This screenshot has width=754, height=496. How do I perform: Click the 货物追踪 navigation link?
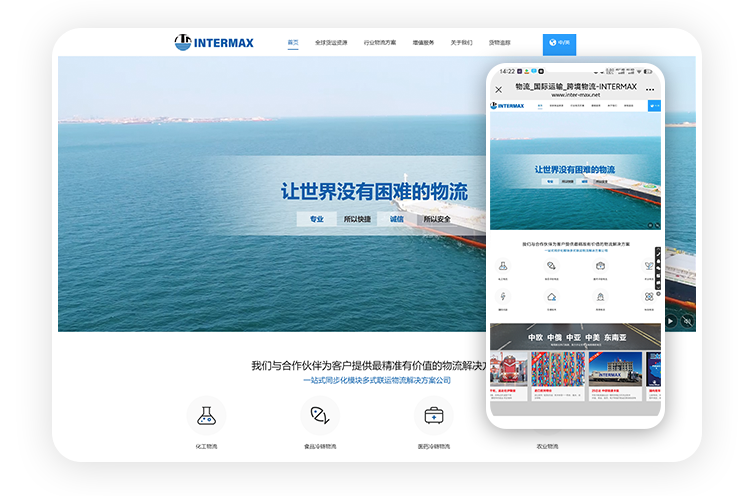499,43
